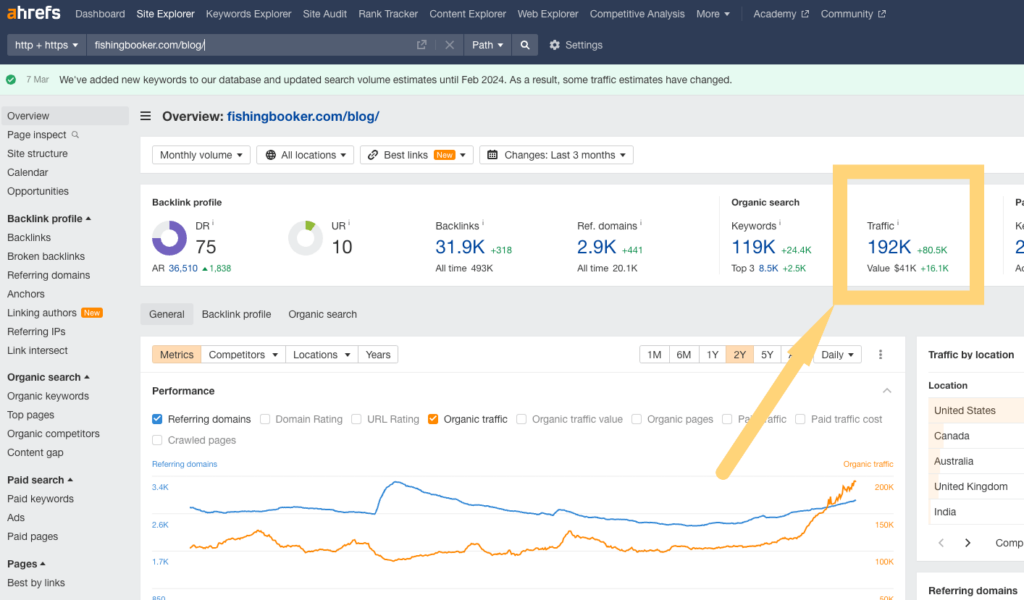Open Changes: Last 3 months dropdown
Image resolution: width=1024 pixels, height=600 pixels.
click(x=556, y=155)
